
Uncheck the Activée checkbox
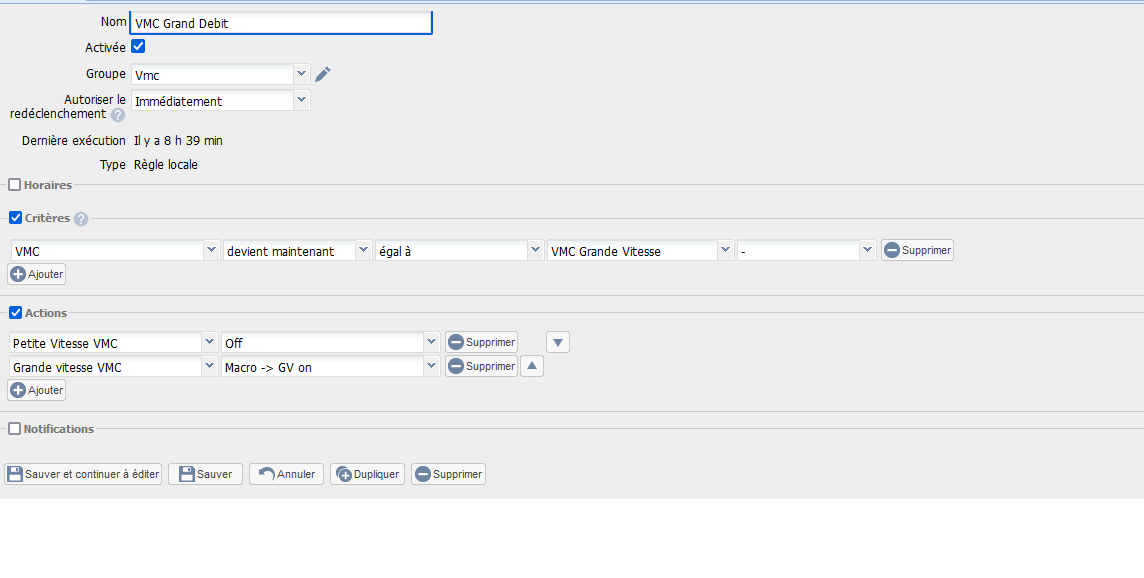[139, 47]
